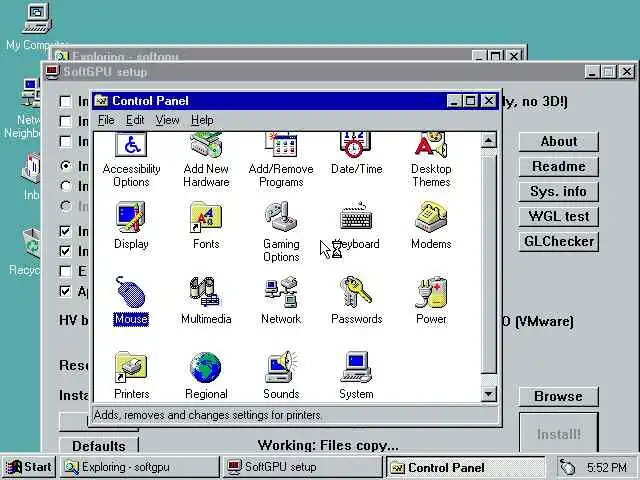Open the File menu in Control Panel
The image size is (640, 480).
pos(106,120)
